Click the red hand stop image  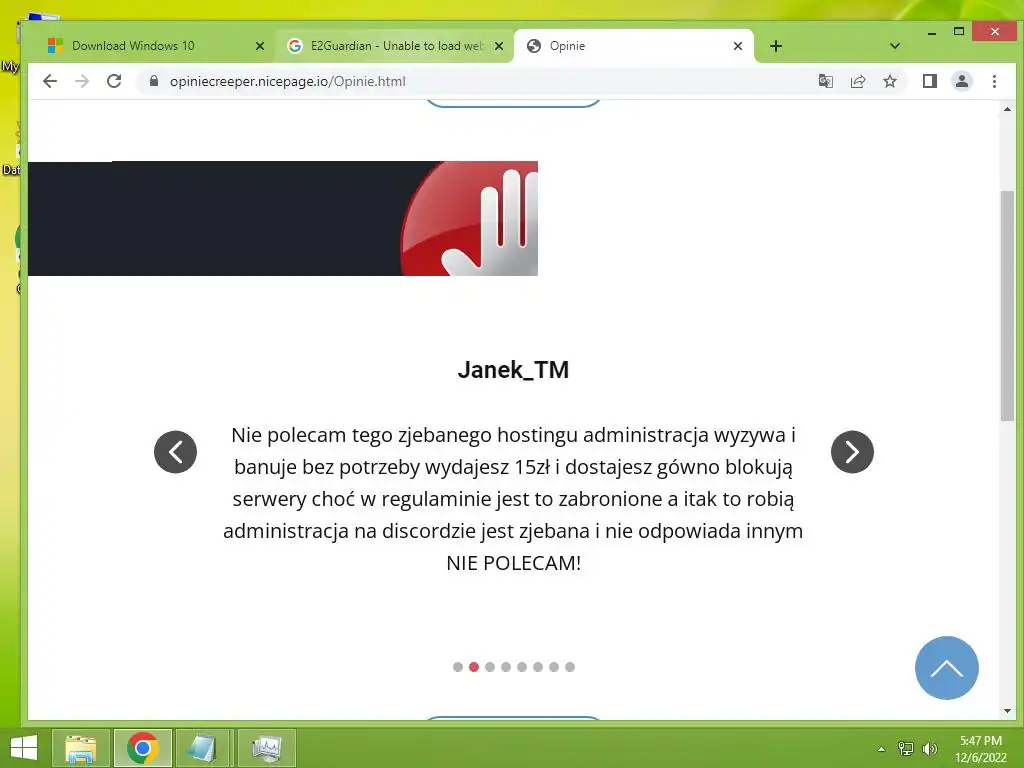click(470, 219)
